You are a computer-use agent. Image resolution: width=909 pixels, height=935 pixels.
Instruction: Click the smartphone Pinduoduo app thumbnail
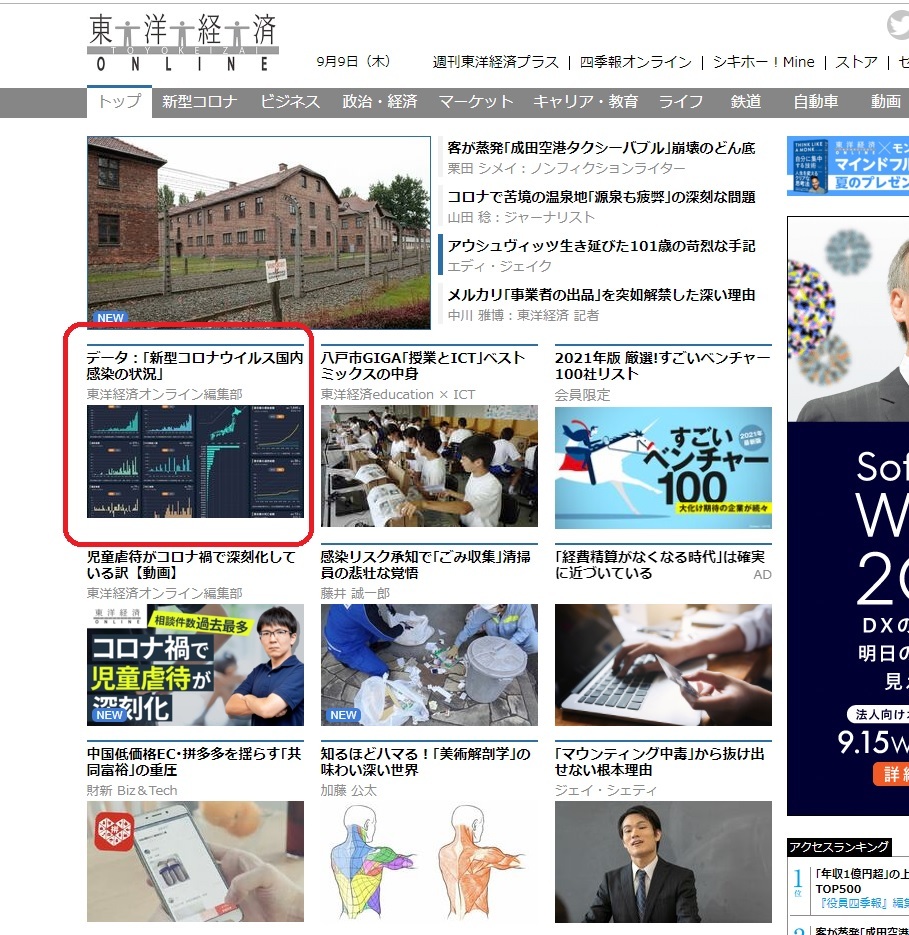click(x=195, y=862)
